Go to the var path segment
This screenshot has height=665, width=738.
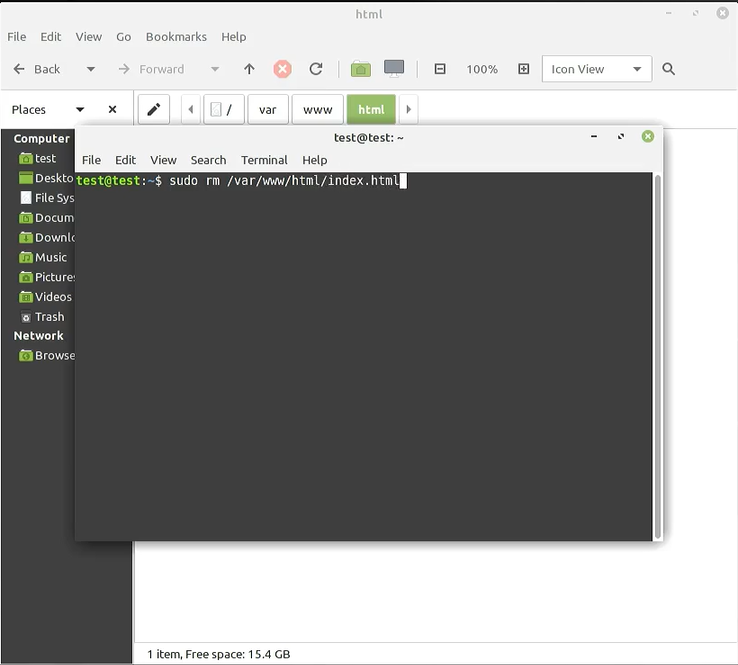coord(267,110)
